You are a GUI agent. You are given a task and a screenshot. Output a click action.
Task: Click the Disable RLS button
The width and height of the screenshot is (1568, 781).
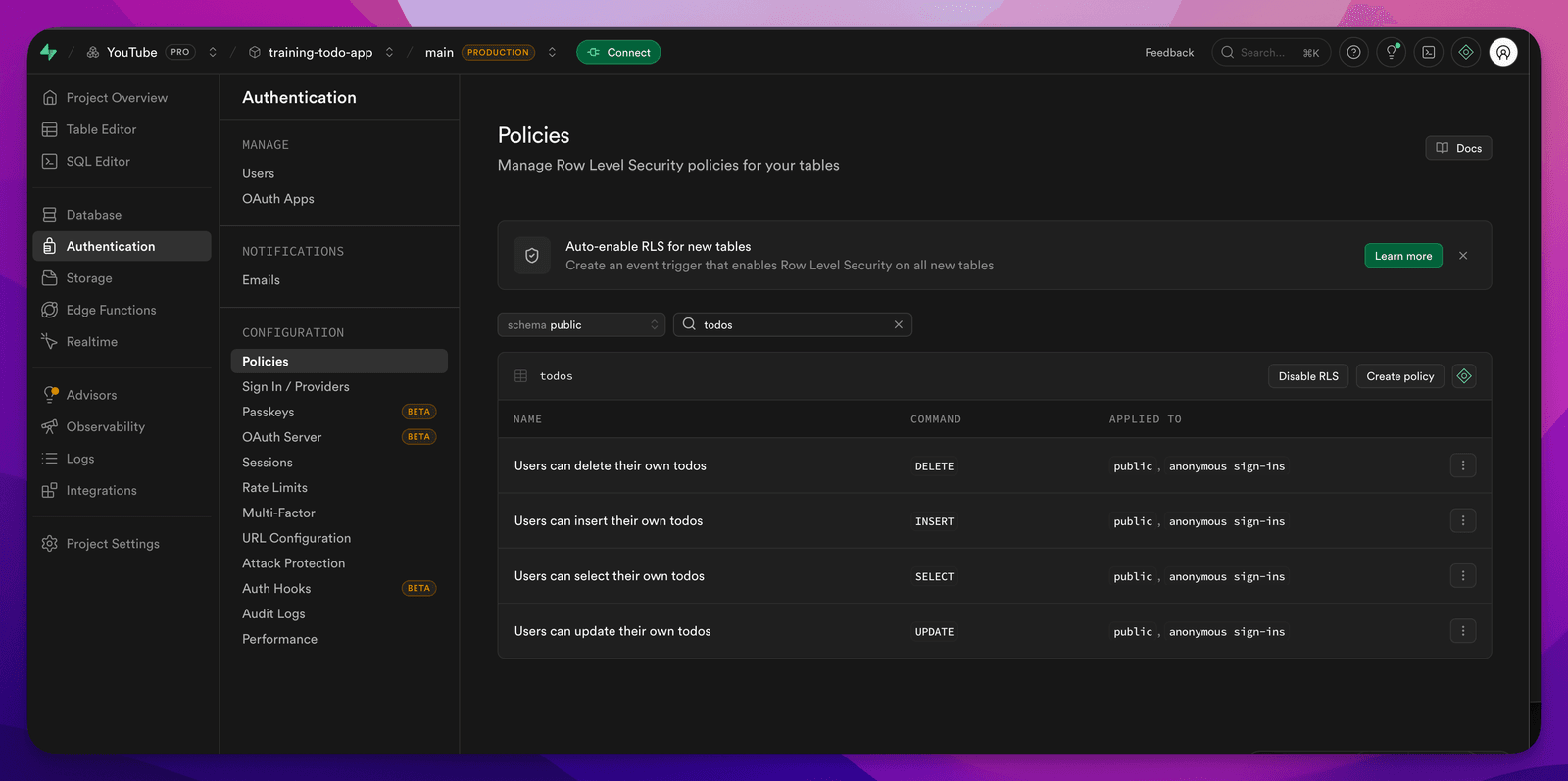(x=1308, y=376)
